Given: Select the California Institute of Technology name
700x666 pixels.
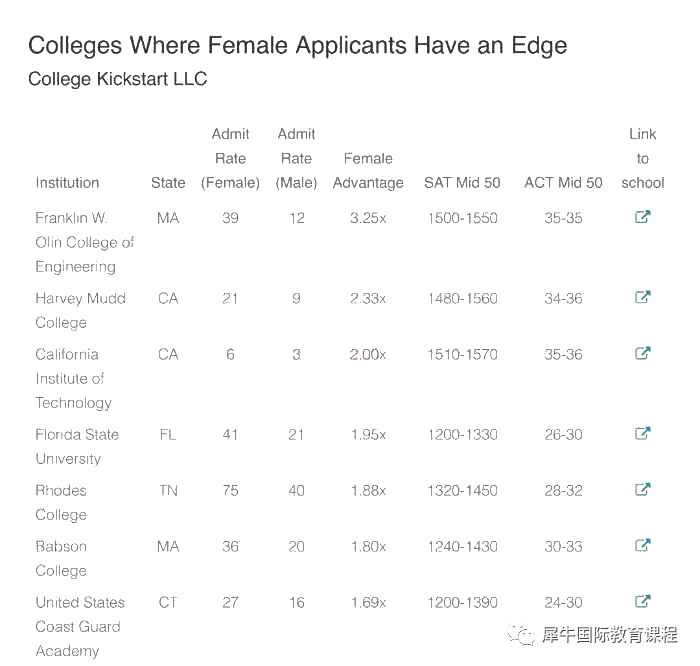Looking at the screenshot, I should pyautogui.click(x=74, y=379).
